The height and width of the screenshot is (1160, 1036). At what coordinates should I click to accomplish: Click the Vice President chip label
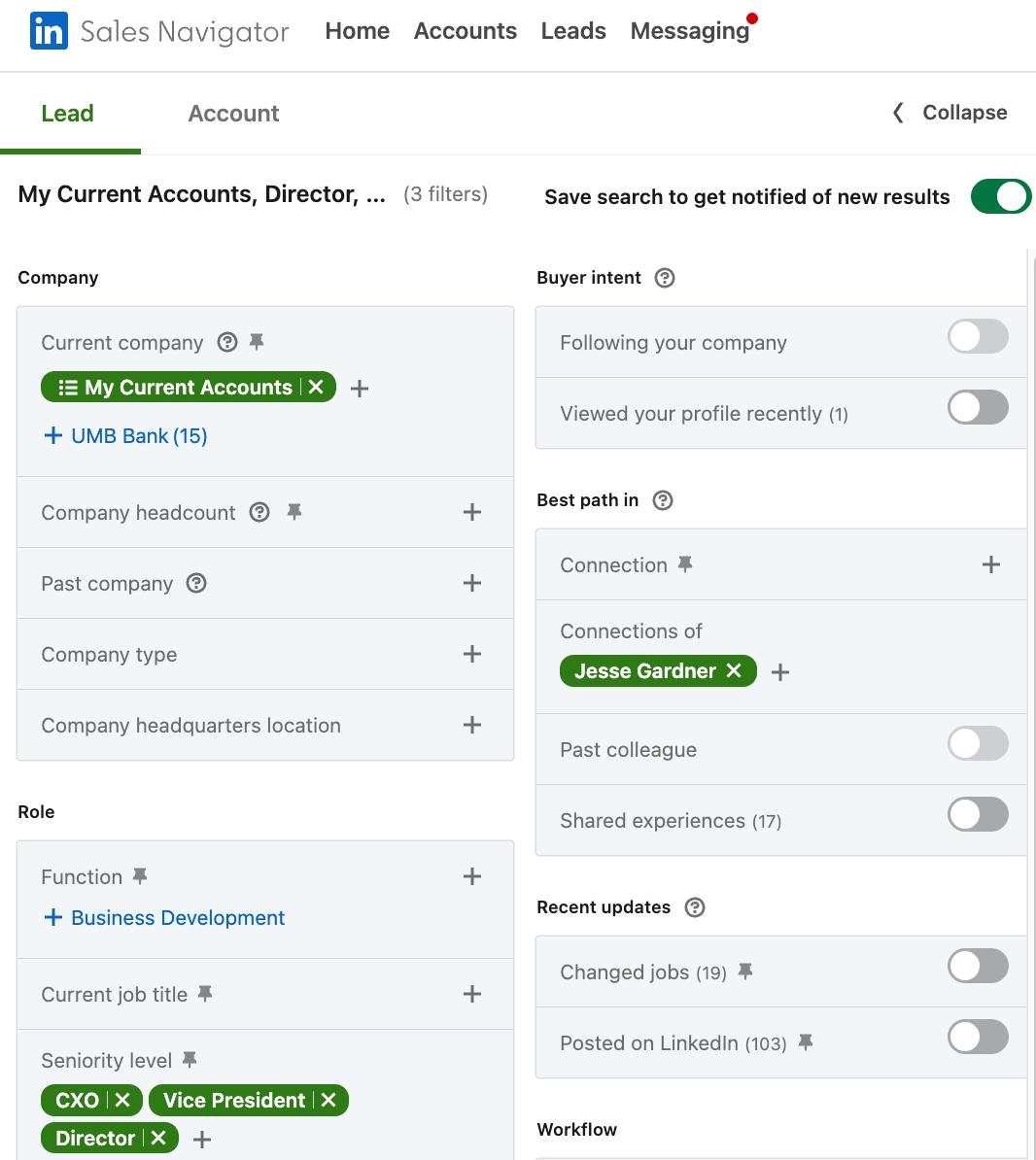[234, 1100]
